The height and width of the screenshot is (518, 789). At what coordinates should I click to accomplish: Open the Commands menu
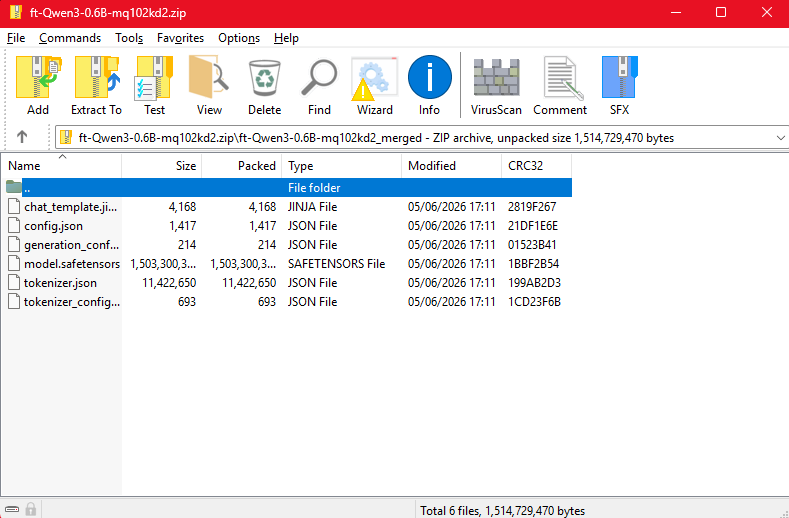click(70, 38)
